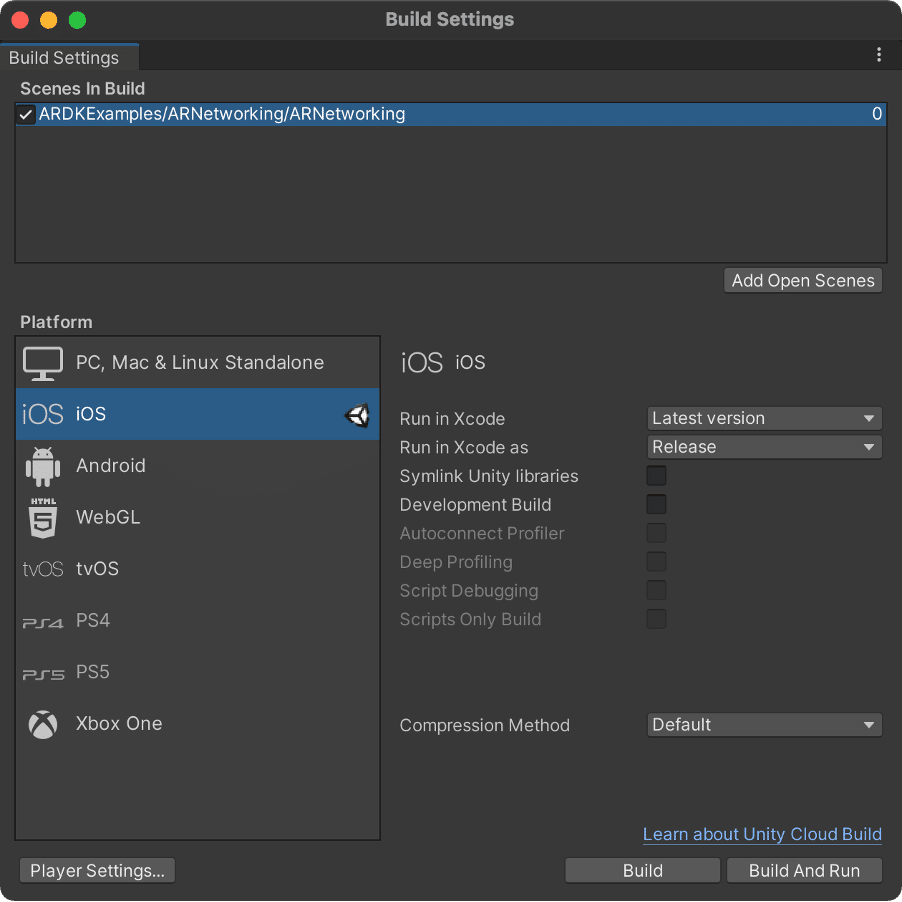Select the Xbox One logo icon
This screenshot has width=902, height=902.
43,724
